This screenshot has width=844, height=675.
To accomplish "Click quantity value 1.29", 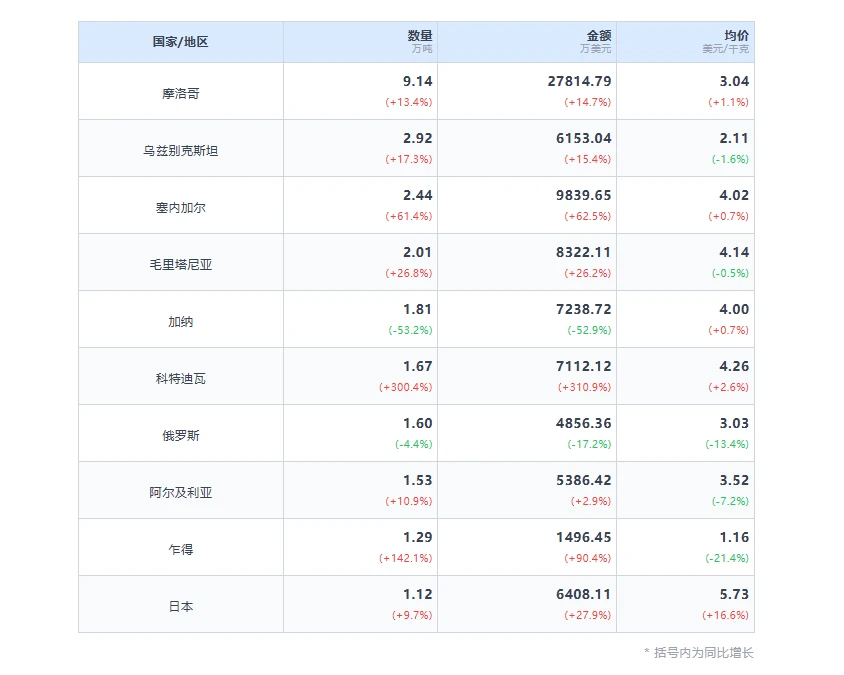I will (418, 538).
